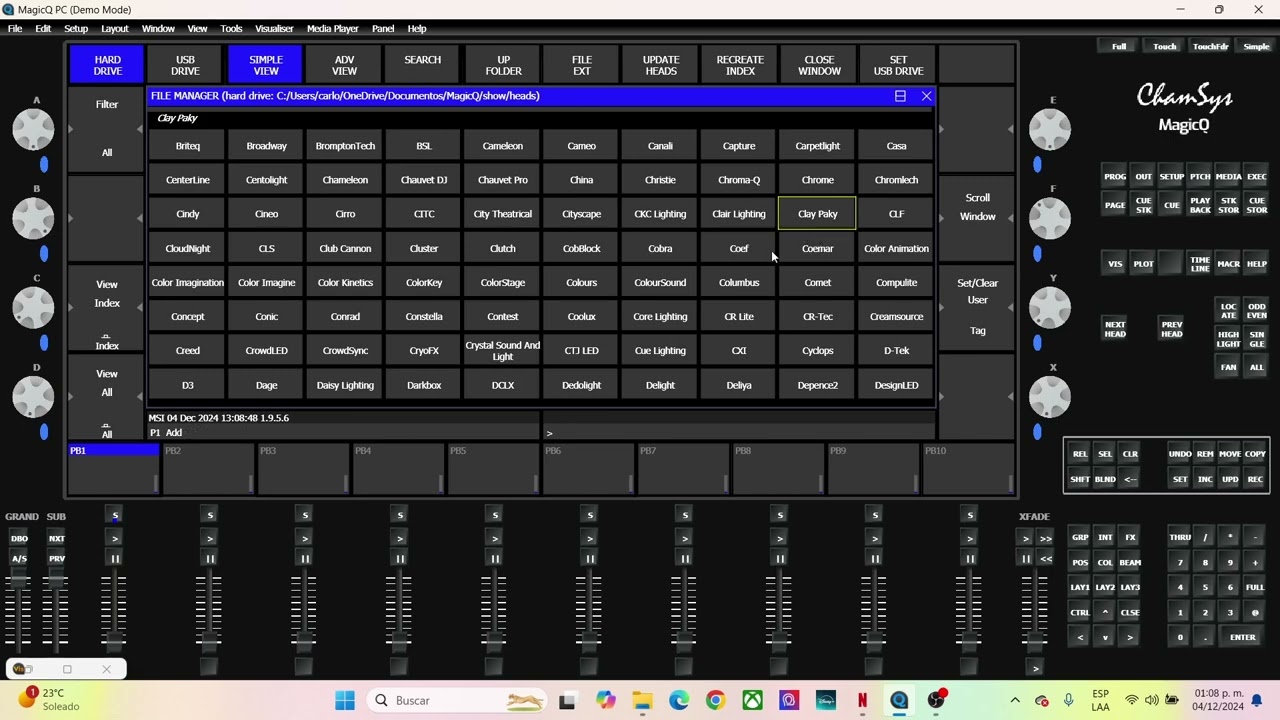The height and width of the screenshot is (720, 1280).
Task: Select the PB1 playback page box
Action: [113, 469]
